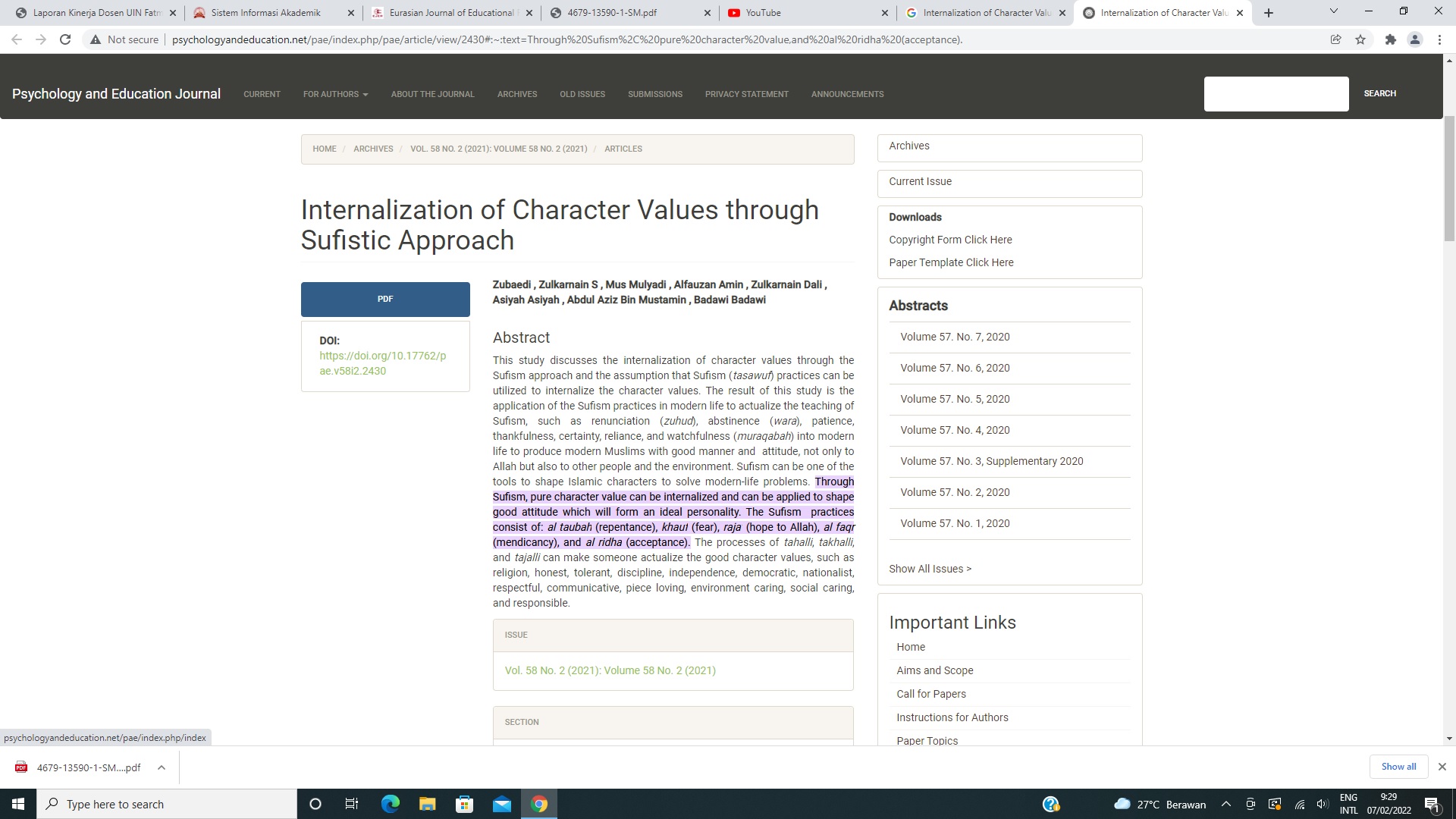This screenshot has width=1456, height=819.
Task: Bookmark this page with star icon
Action: click(x=1360, y=39)
